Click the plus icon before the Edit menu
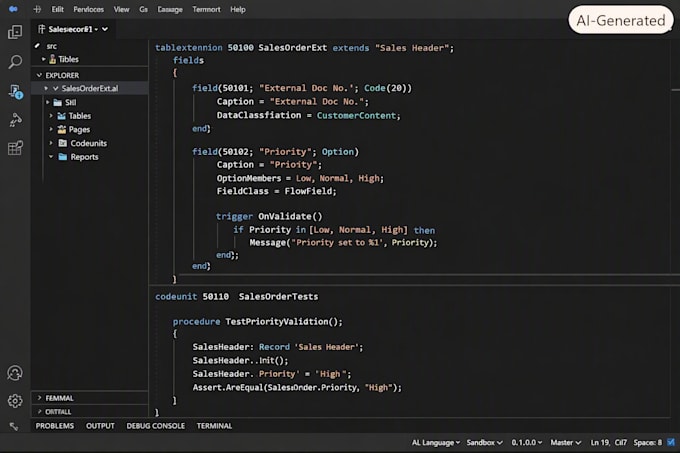The image size is (680, 453). tap(37, 9)
